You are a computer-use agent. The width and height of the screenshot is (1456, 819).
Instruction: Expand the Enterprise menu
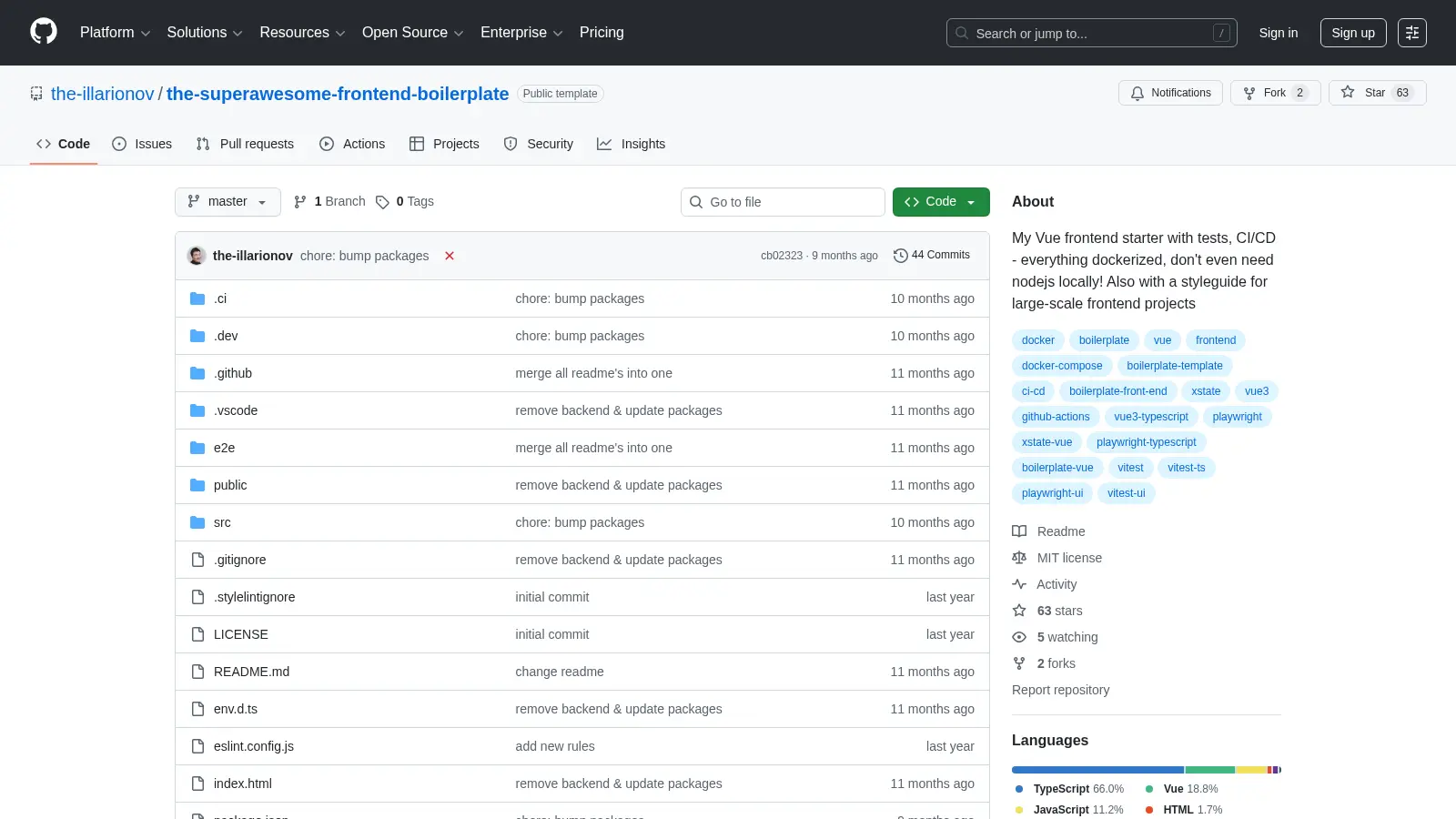521,33
